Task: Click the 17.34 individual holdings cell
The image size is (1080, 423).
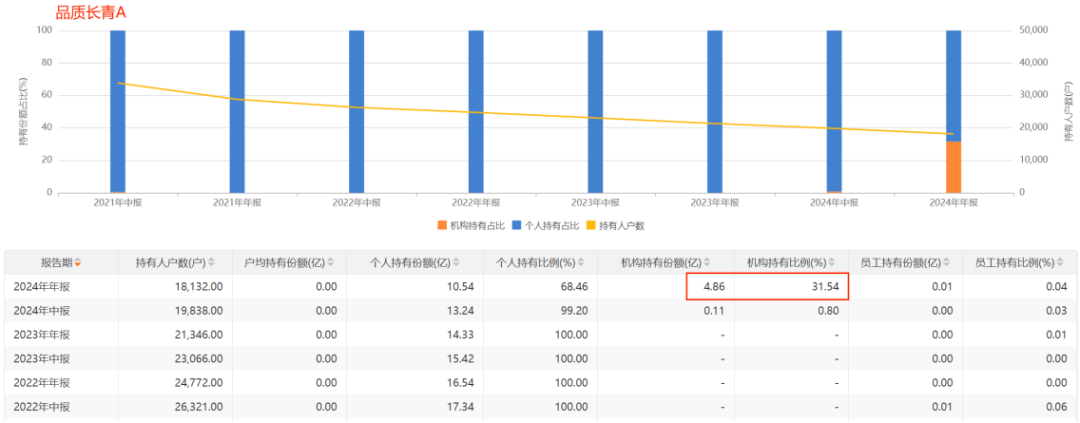Action: click(x=461, y=406)
